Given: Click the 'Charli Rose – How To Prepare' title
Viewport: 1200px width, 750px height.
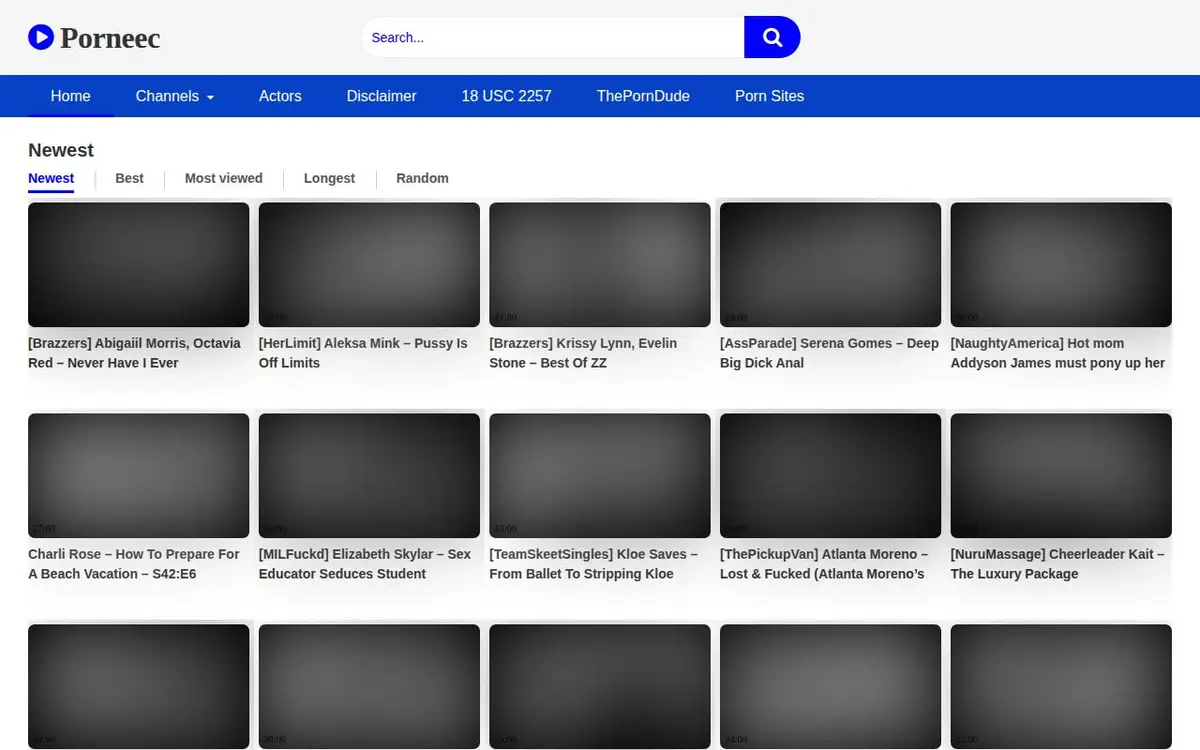Looking at the screenshot, I should pyautogui.click(x=134, y=564).
